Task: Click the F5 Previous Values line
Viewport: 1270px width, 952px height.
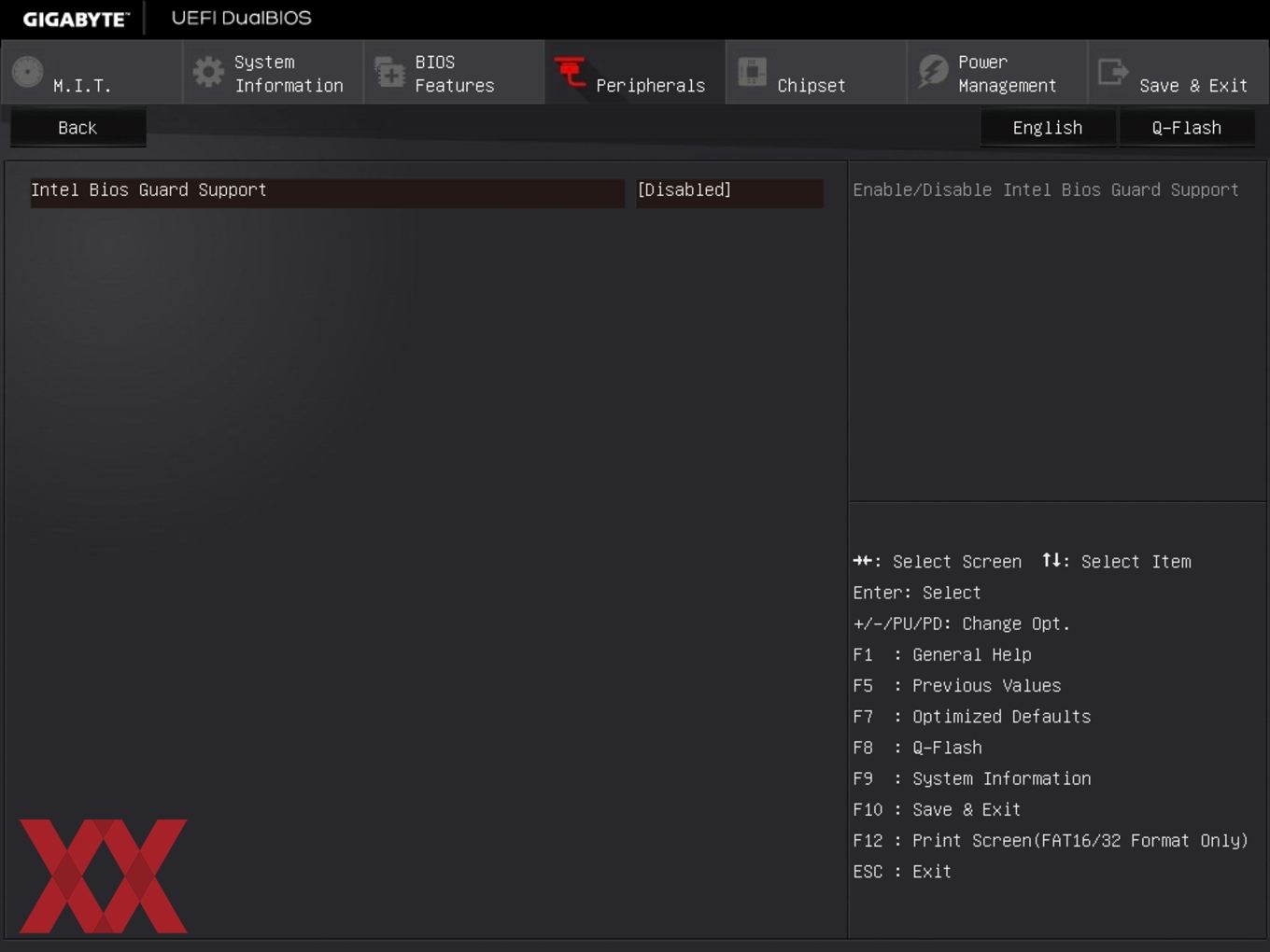Action: pos(957,686)
